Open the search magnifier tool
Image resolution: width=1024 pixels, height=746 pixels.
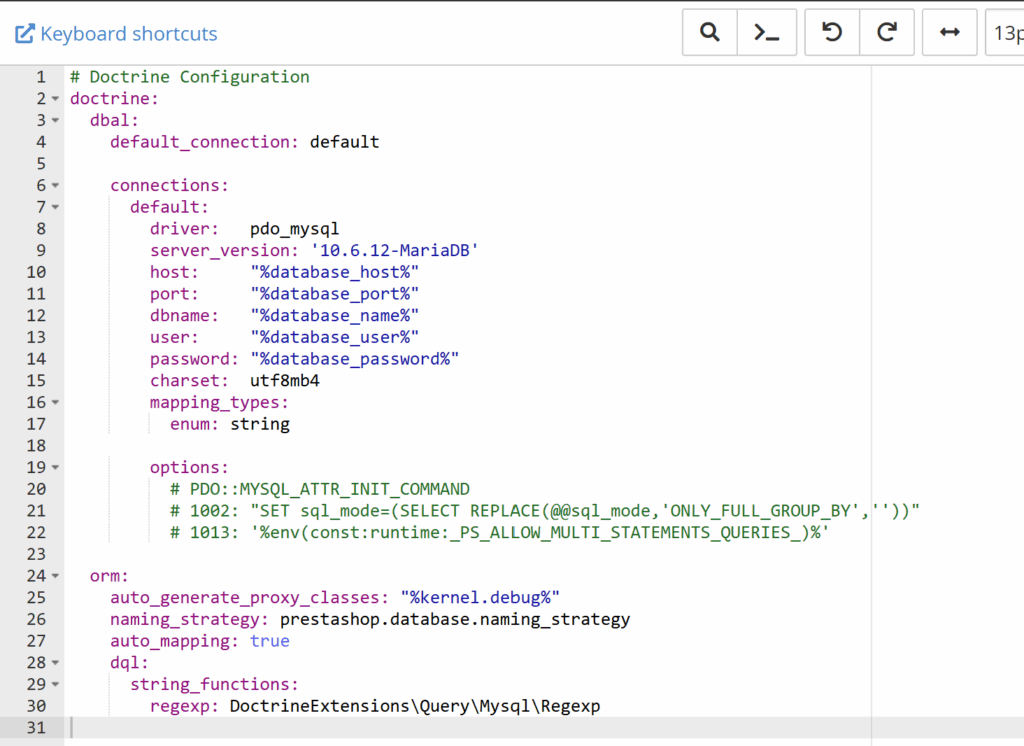[x=710, y=33]
